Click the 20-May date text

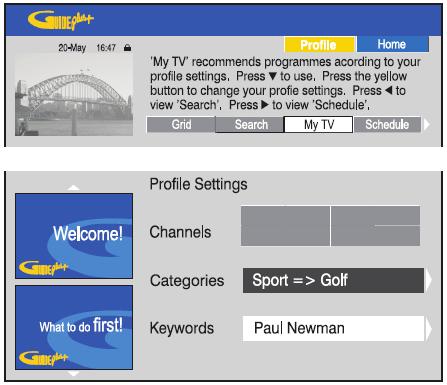(x=72, y=48)
